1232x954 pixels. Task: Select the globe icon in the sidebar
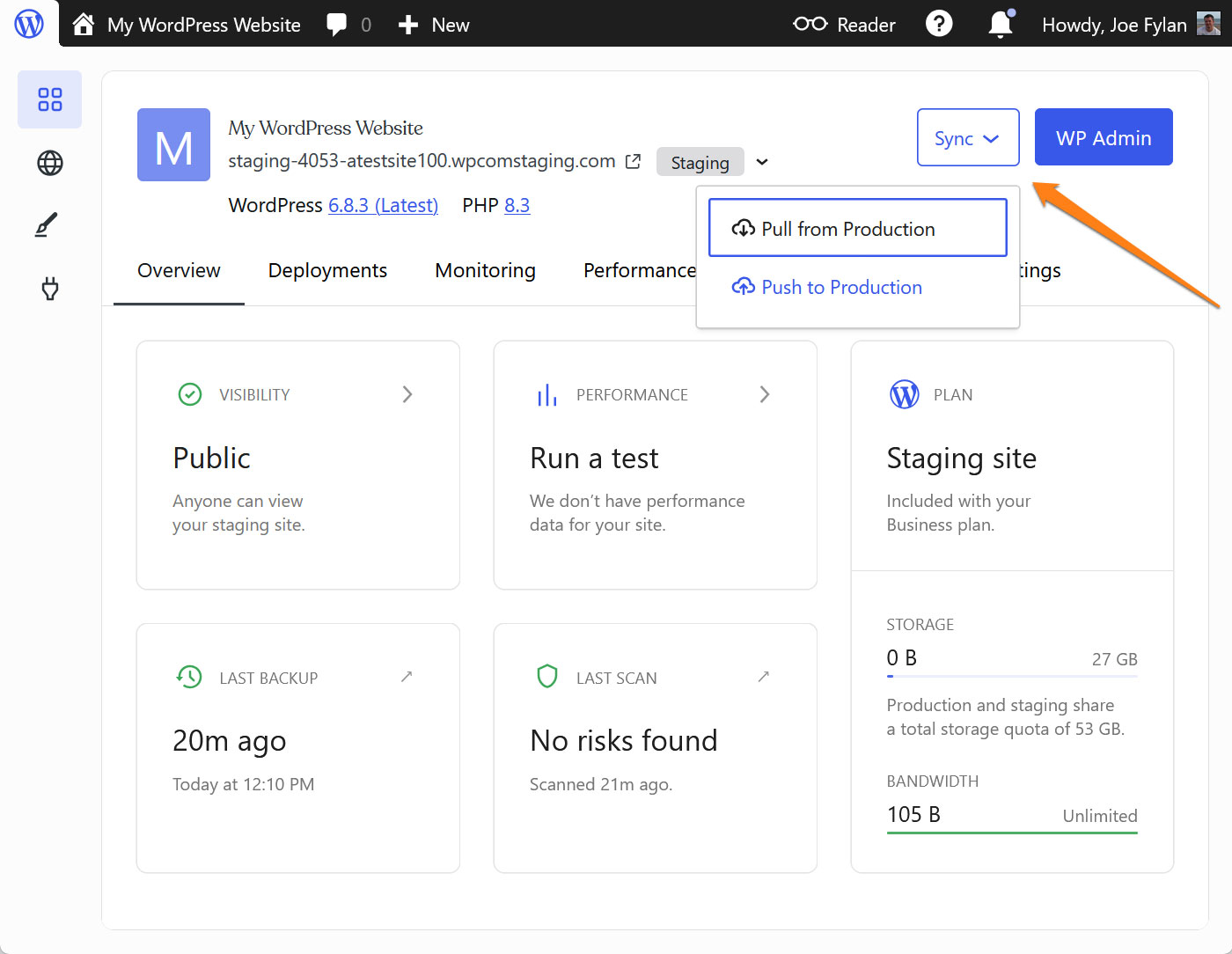click(x=49, y=163)
